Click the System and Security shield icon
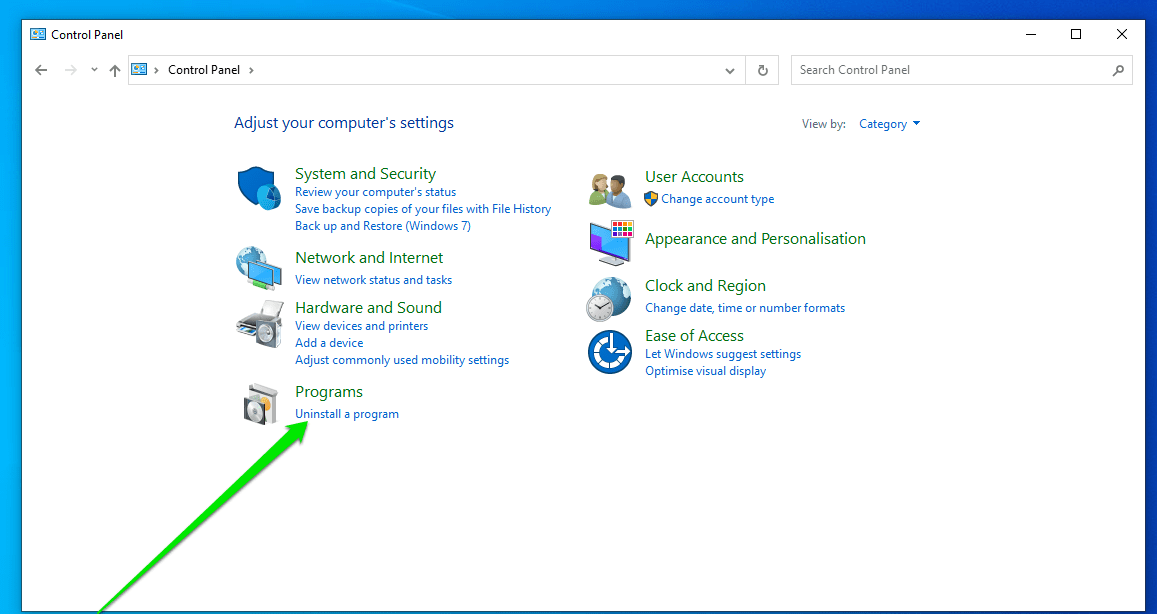Image resolution: width=1157 pixels, height=614 pixels. coord(258,189)
